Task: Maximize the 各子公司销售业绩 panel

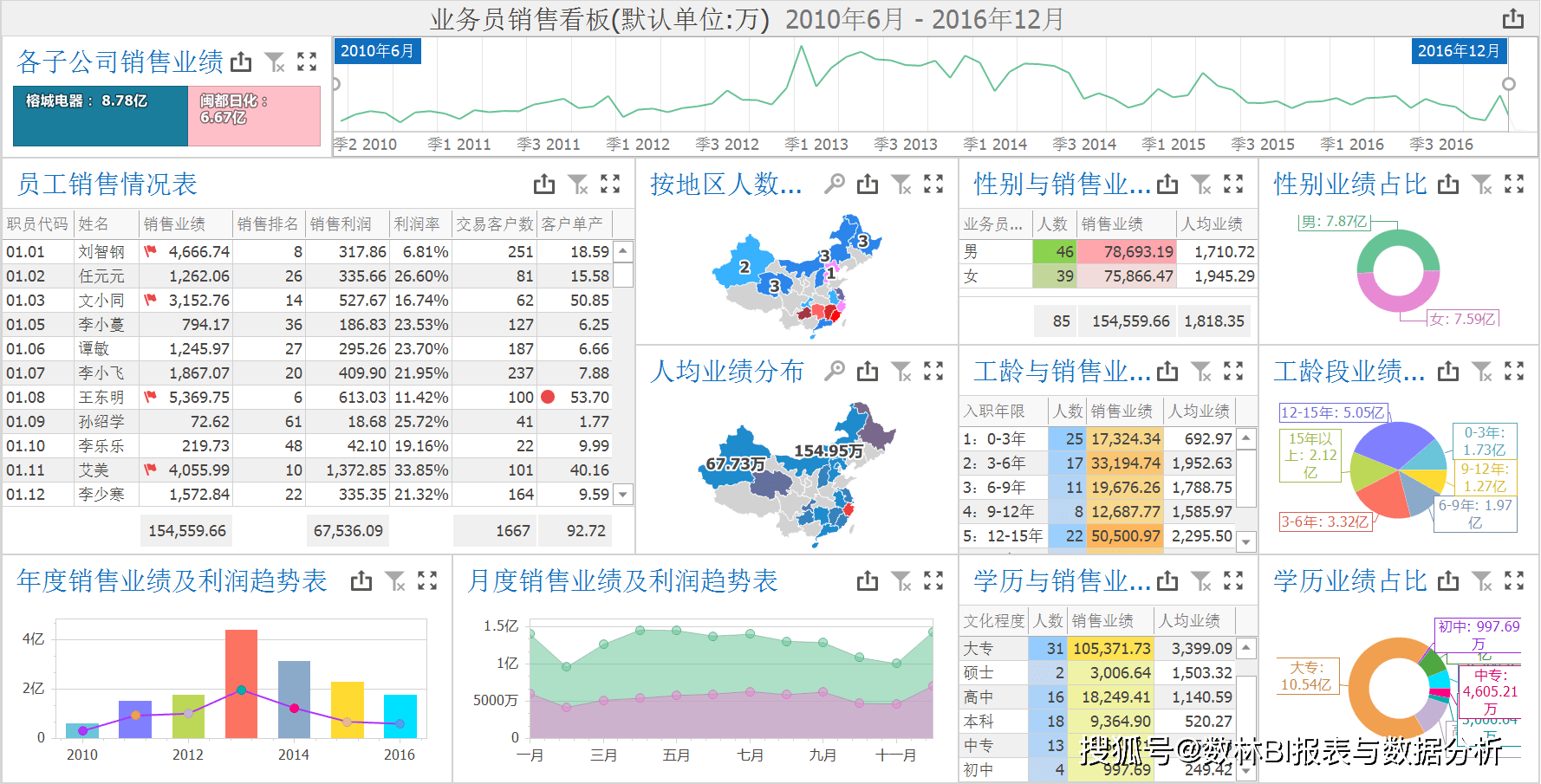Action: (307, 62)
